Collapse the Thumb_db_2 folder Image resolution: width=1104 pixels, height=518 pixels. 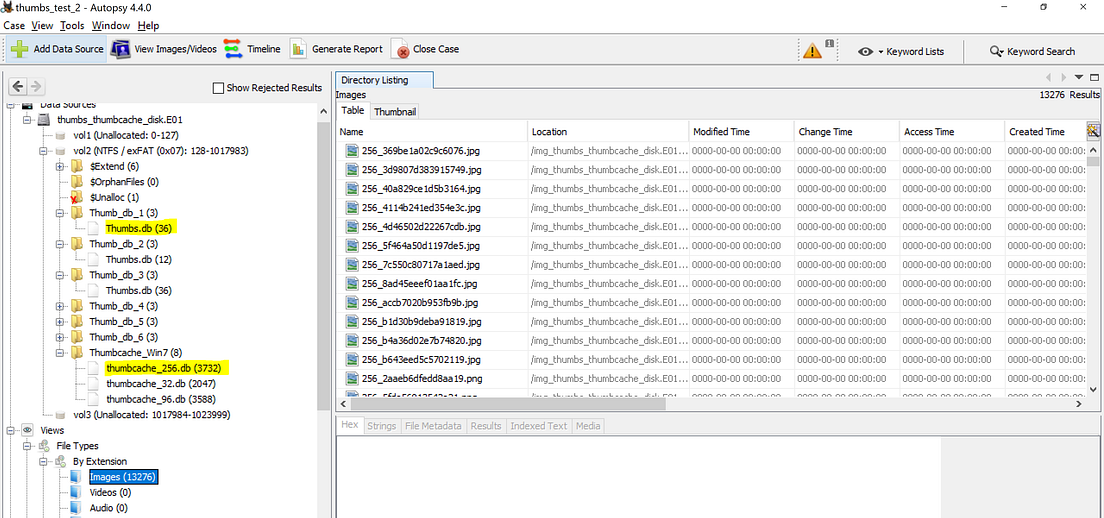[61, 244]
